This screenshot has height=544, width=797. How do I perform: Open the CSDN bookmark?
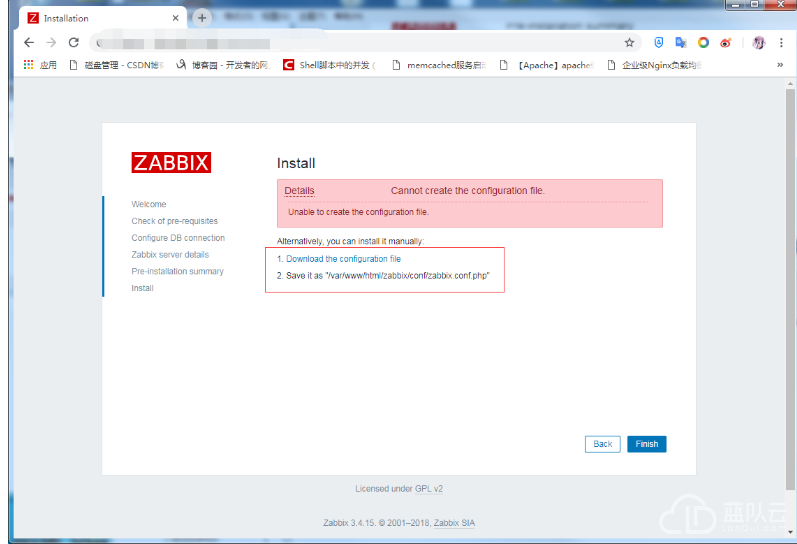(116, 65)
